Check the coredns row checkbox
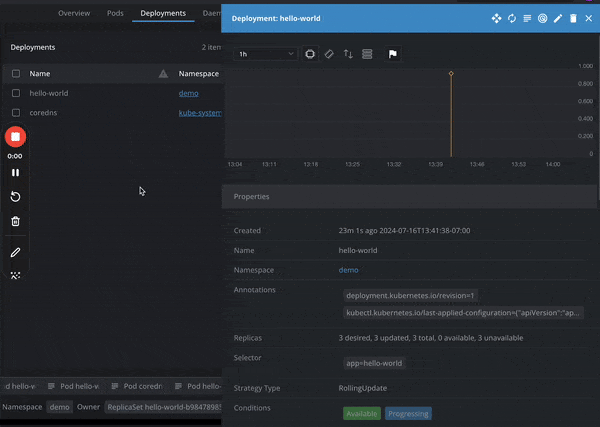 16,113
